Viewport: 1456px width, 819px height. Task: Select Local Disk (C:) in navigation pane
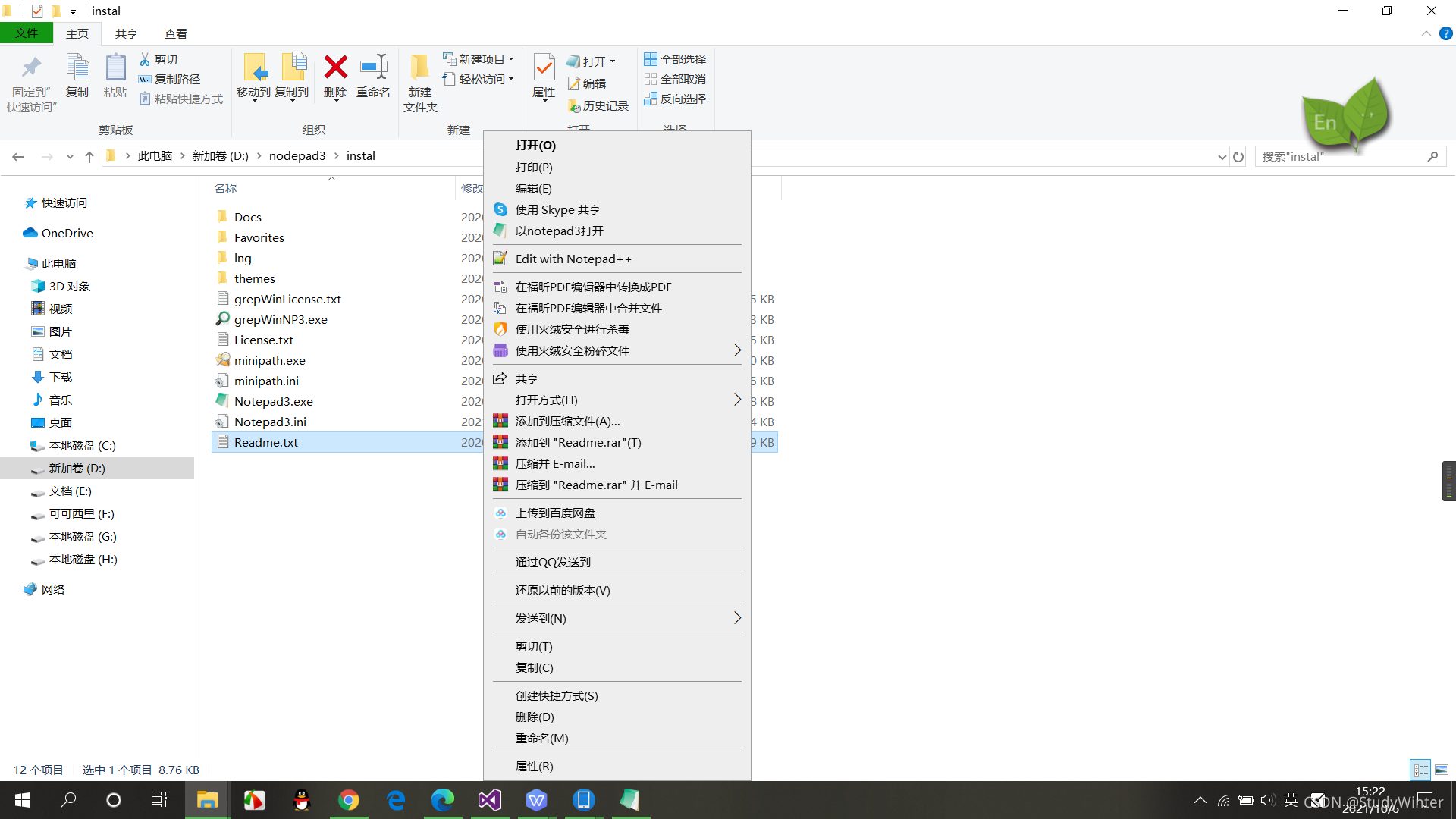[82, 445]
